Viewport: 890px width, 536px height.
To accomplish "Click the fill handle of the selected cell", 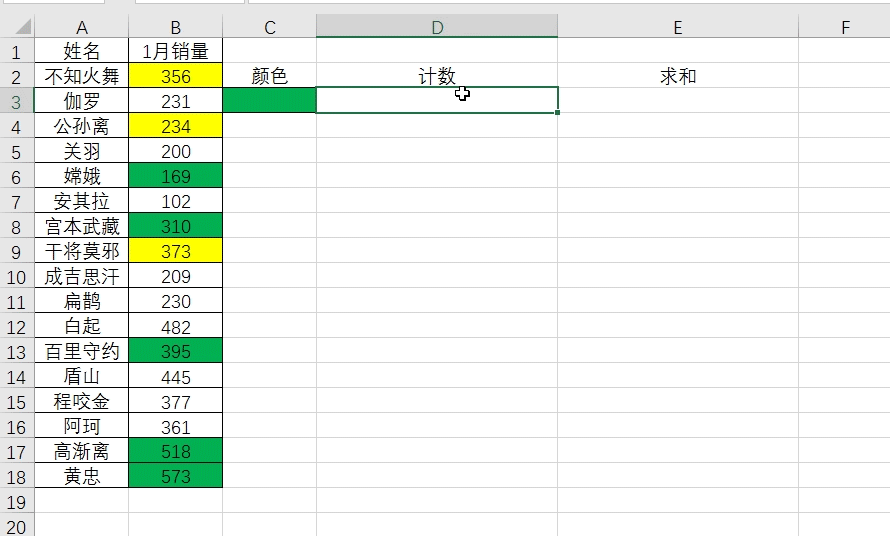I will point(558,113).
